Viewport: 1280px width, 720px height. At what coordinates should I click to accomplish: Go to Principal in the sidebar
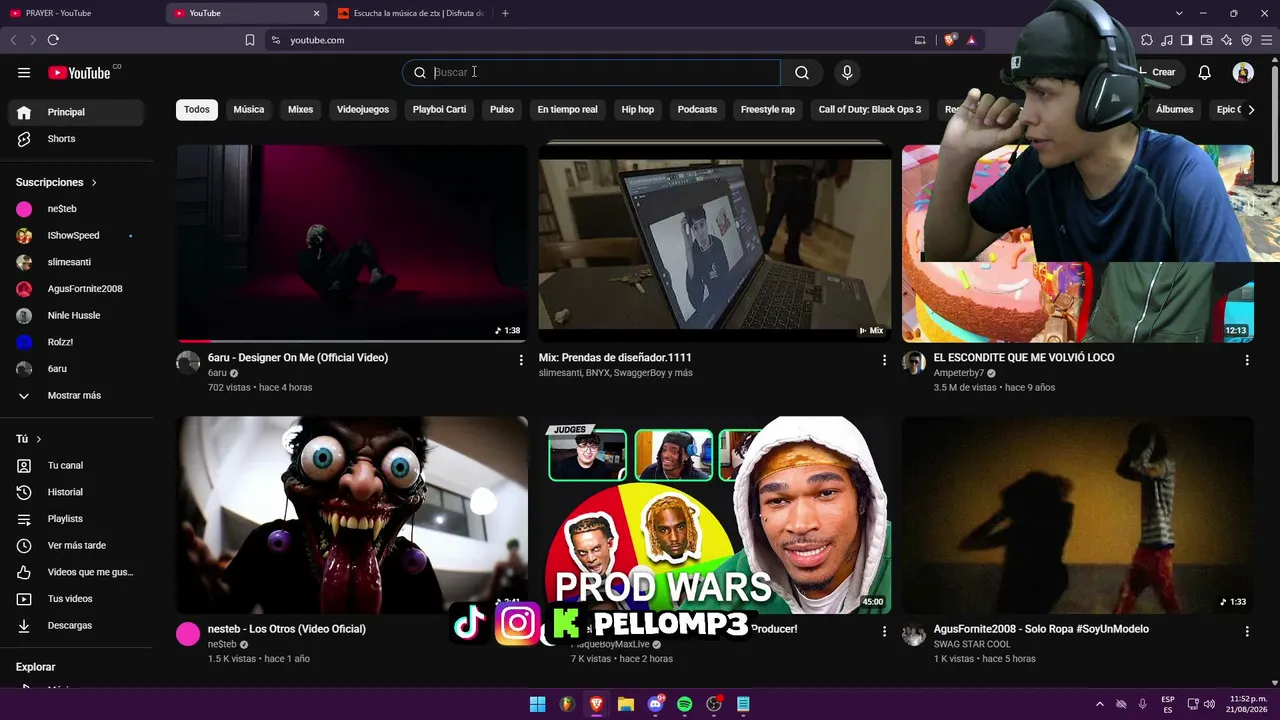click(x=76, y=112)
